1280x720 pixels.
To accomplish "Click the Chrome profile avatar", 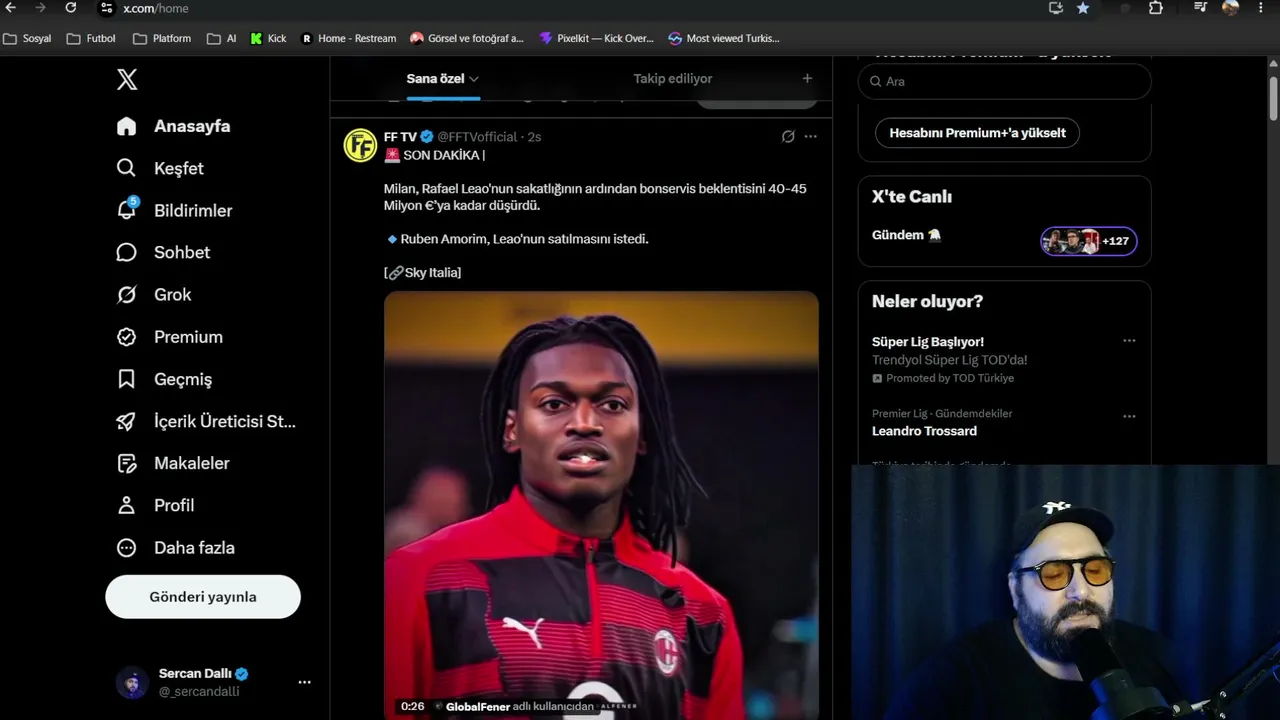I will [x=1231, y=8].
